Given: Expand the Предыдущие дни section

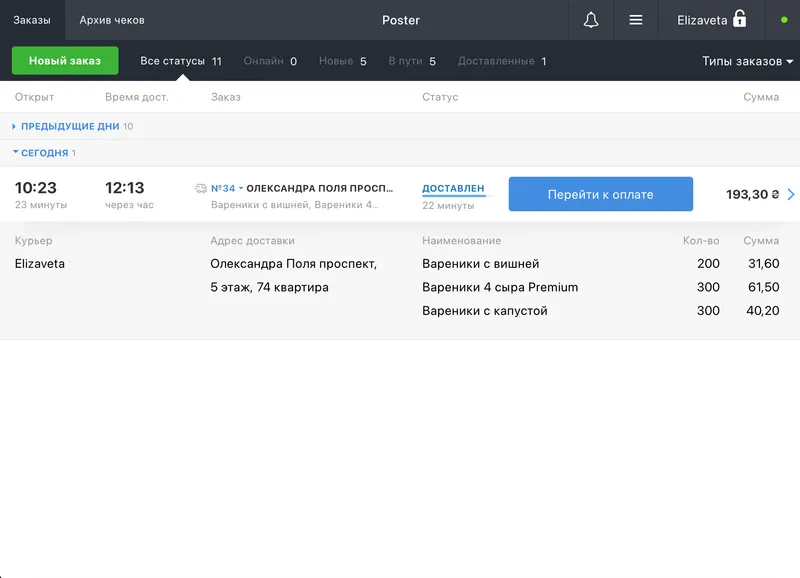Looking at the screenshot, I should coord(70,127).
